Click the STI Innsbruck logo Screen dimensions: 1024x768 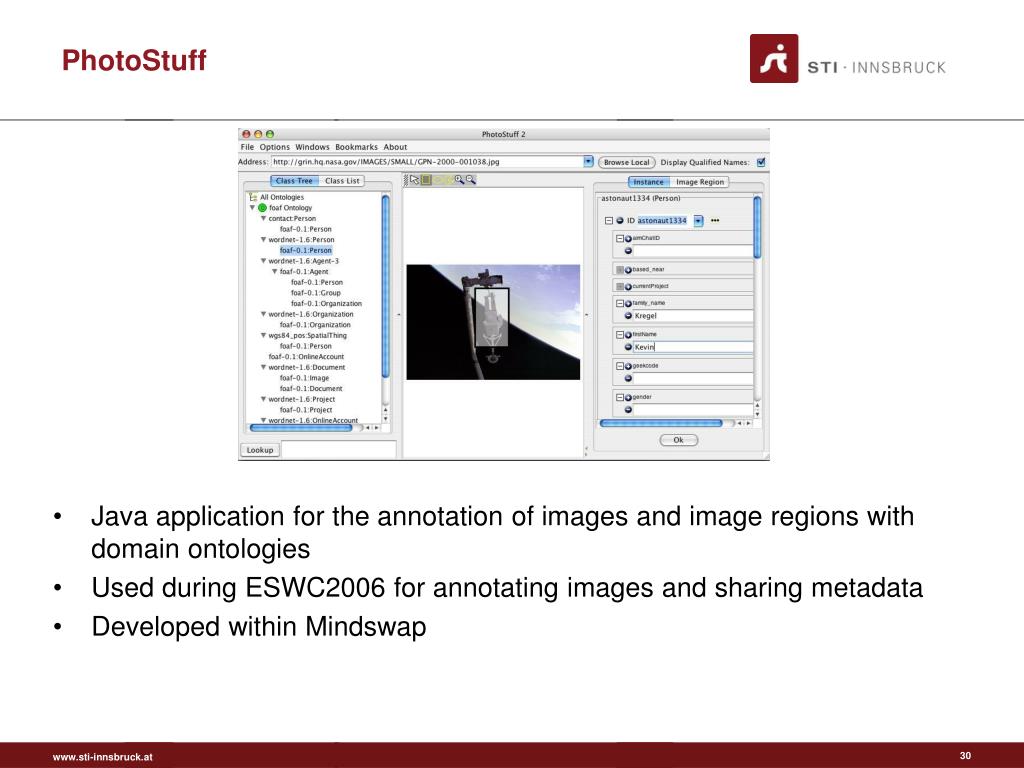coord(848,59)
